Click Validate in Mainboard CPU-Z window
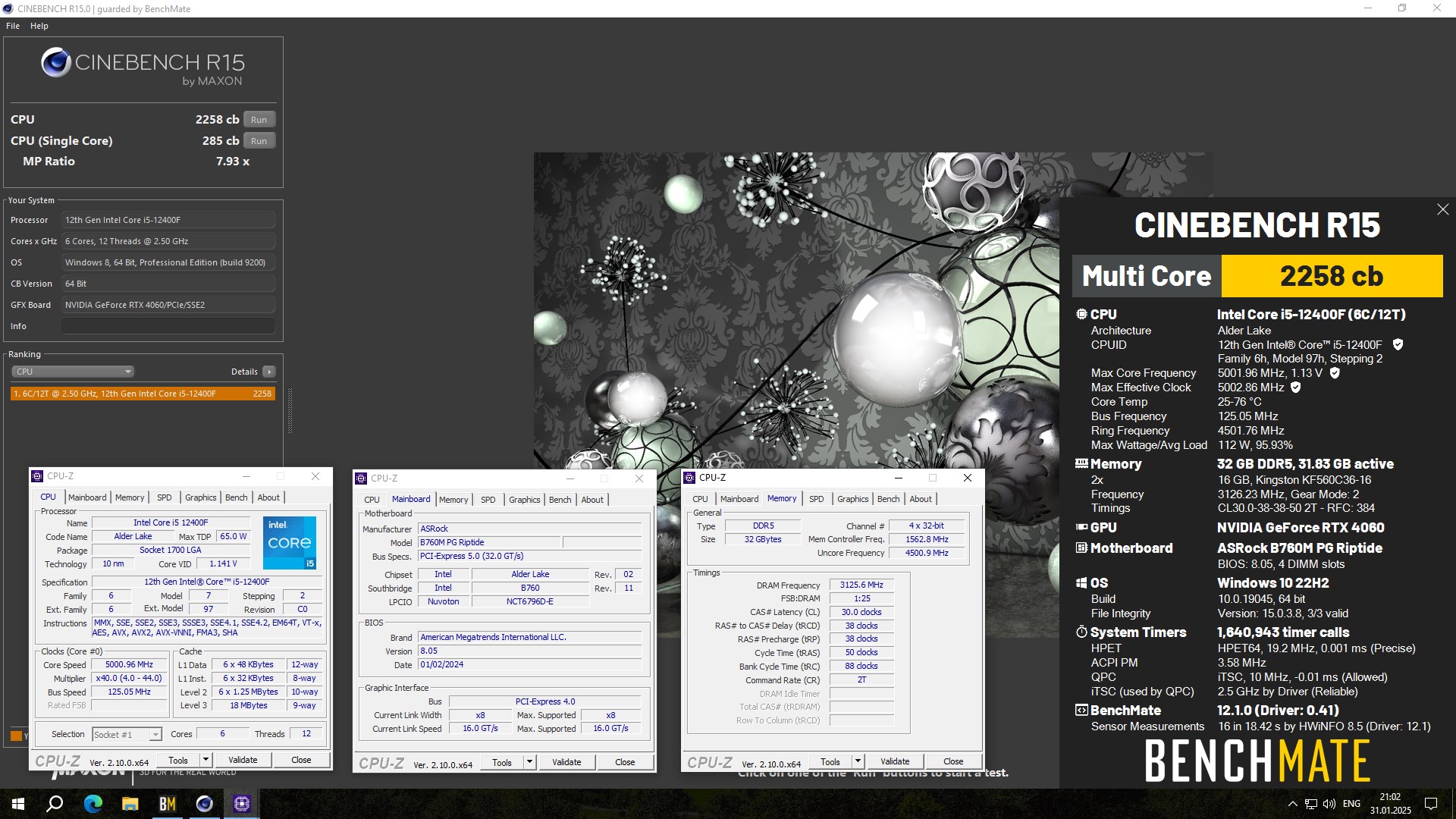 (x=566, y=762)
